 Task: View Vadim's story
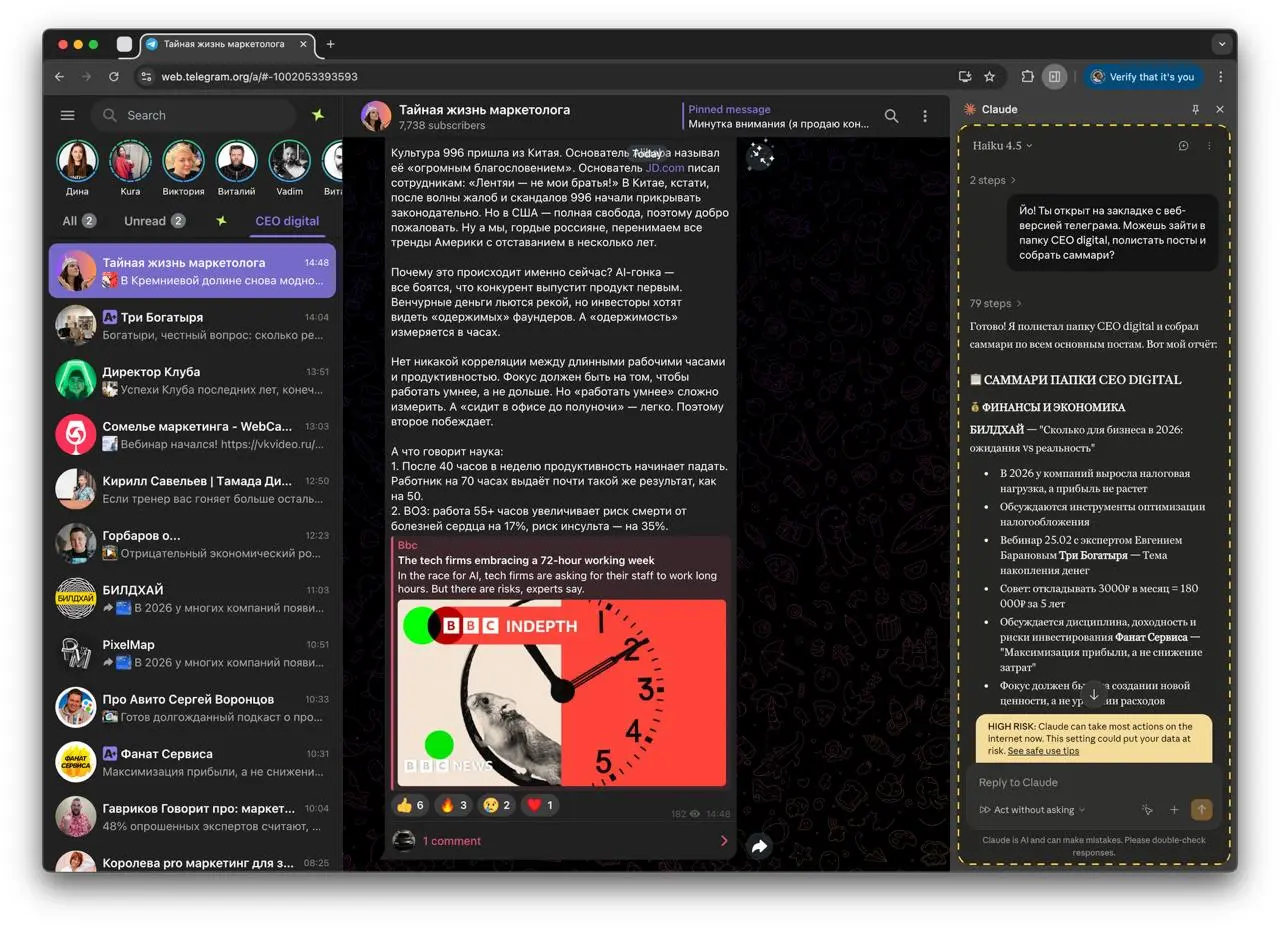click(289, 167)
